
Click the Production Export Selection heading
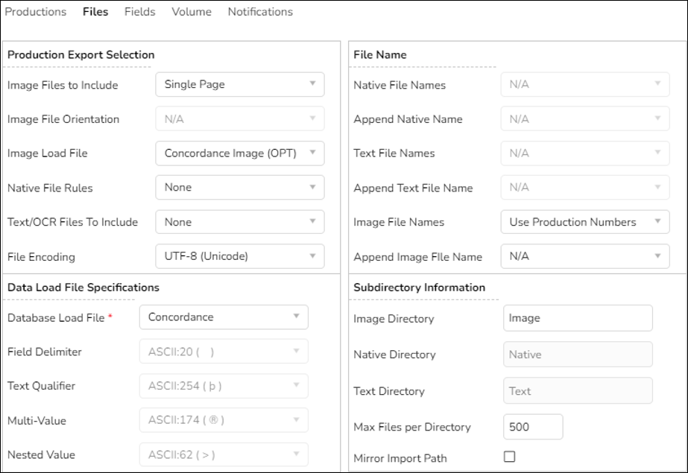[x=81, y=55]
